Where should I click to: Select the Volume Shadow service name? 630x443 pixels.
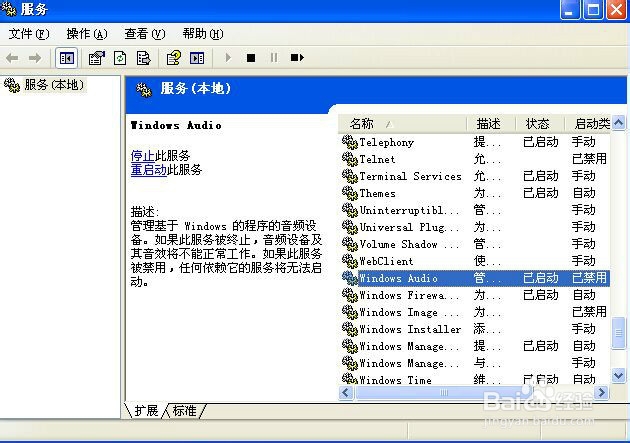(409, 245)
